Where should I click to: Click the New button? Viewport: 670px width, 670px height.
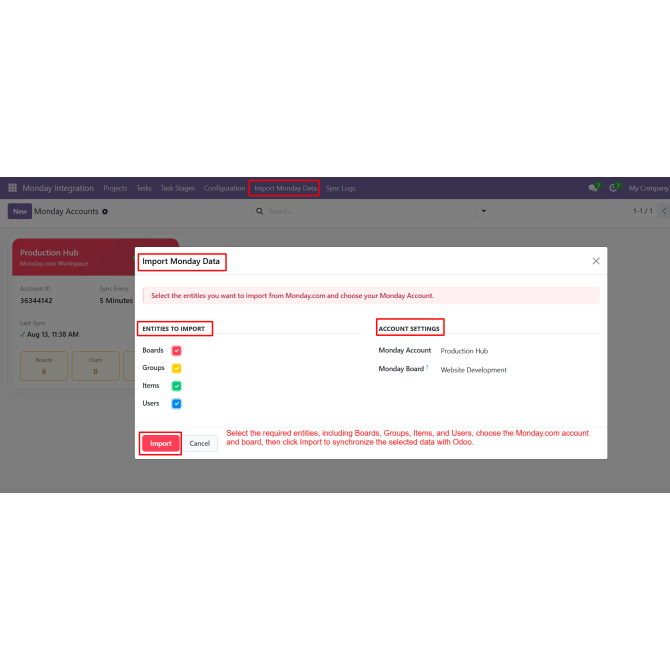coord(20,212)
